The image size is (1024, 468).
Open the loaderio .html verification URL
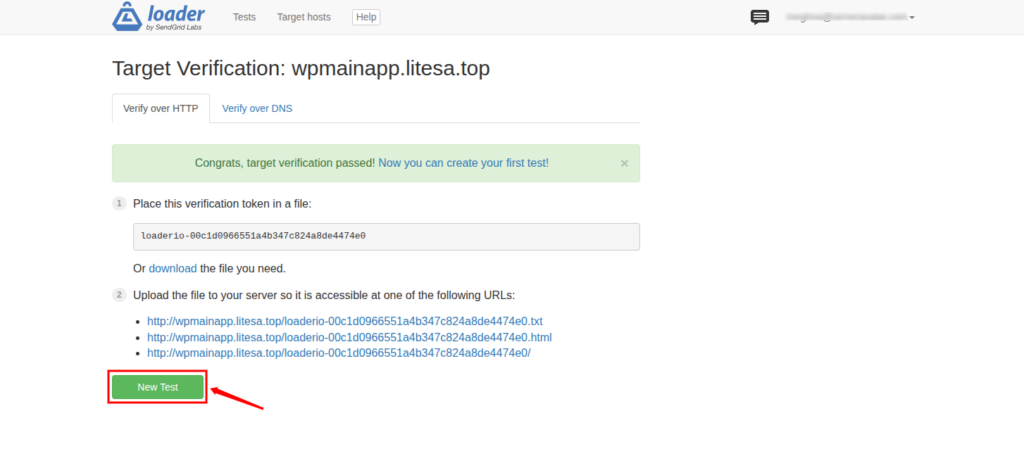click(x=349, y=337)
